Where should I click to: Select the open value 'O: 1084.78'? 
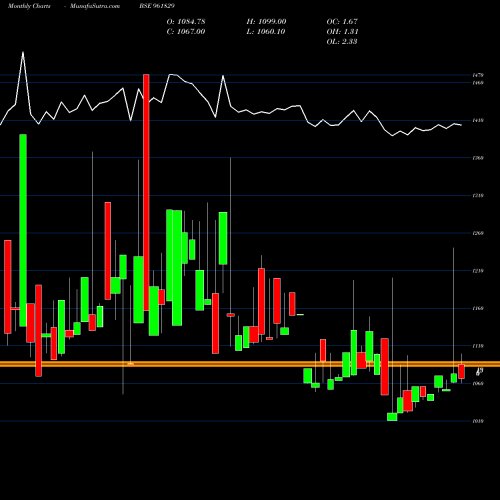186,22
